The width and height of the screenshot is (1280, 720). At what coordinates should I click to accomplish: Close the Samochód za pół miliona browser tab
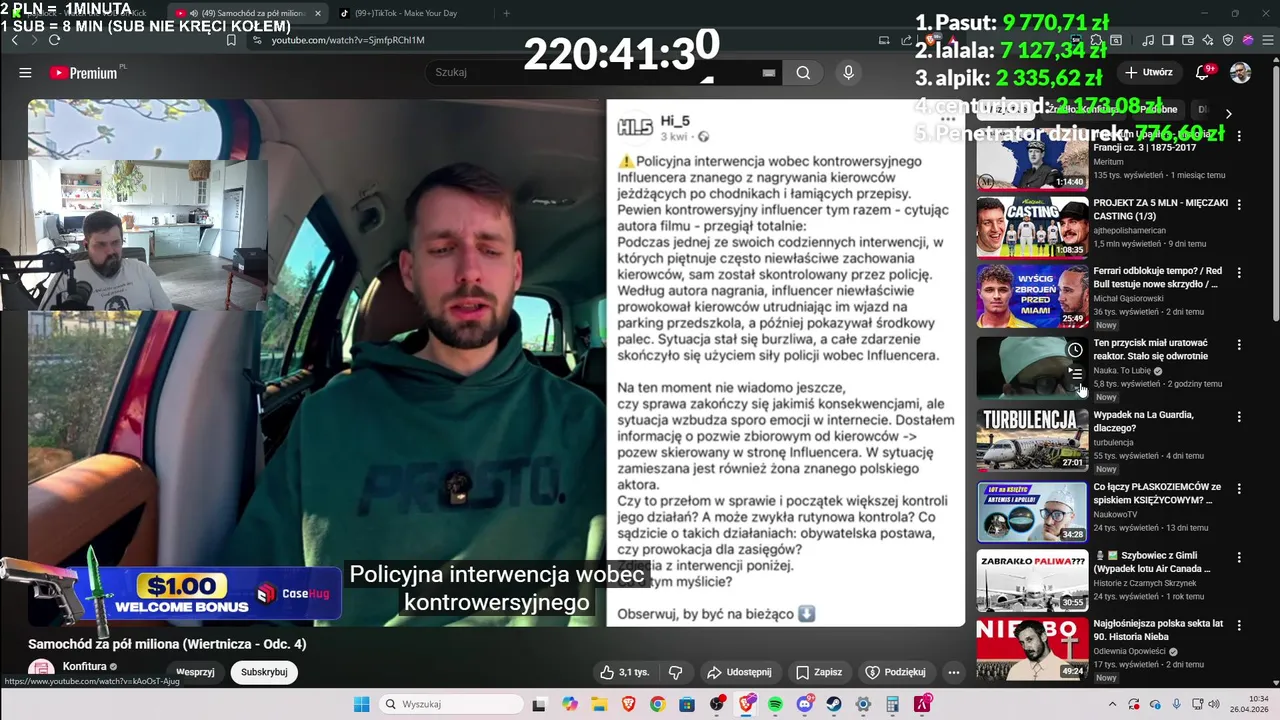pos(318,13)
